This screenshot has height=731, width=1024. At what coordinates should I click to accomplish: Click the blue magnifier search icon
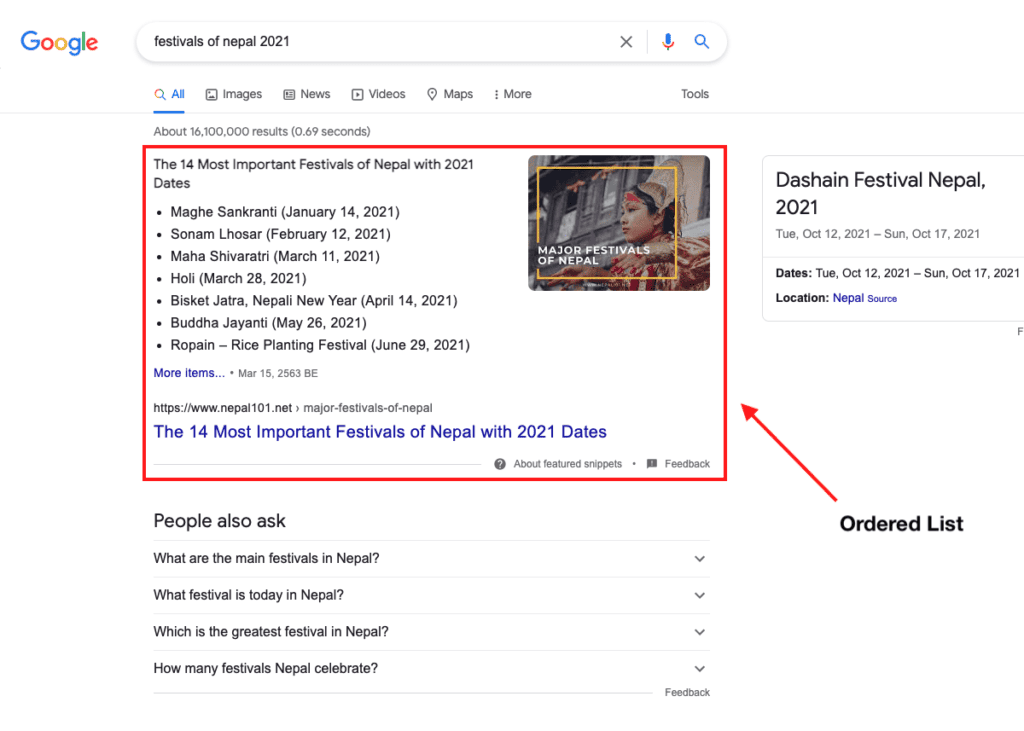point(701,42)
